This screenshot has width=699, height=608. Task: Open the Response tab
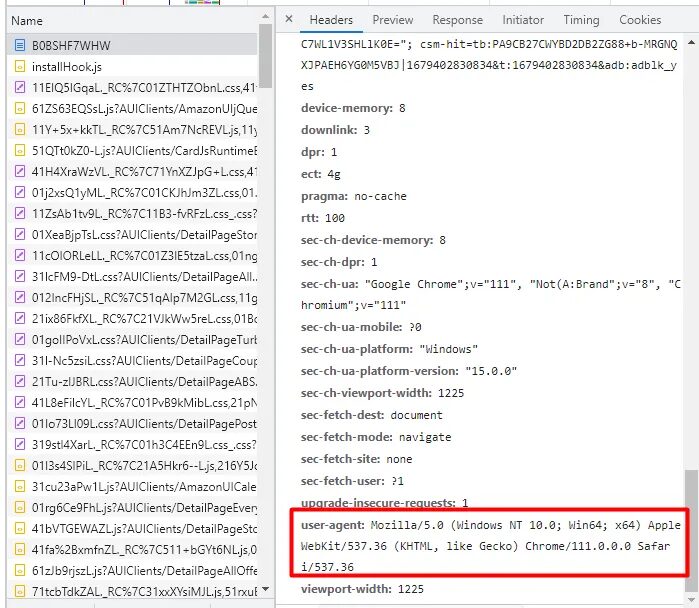[457, 20]
